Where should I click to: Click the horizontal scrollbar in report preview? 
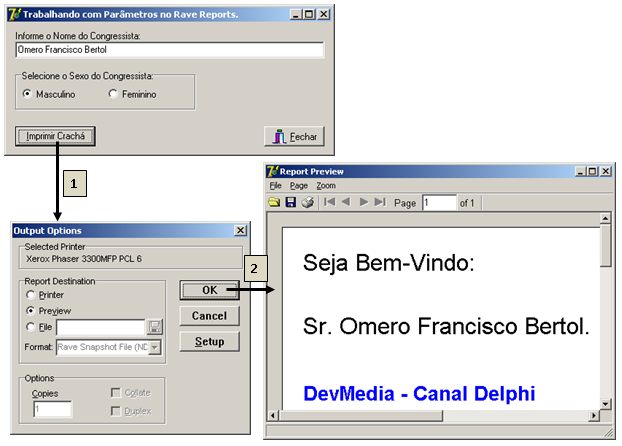[440, 416]
